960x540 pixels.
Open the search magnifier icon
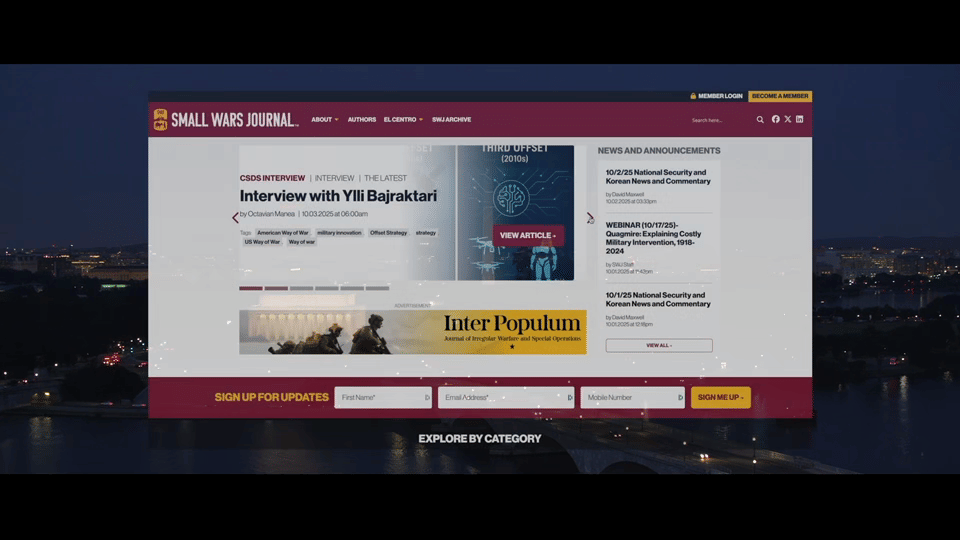pos(760,120)
